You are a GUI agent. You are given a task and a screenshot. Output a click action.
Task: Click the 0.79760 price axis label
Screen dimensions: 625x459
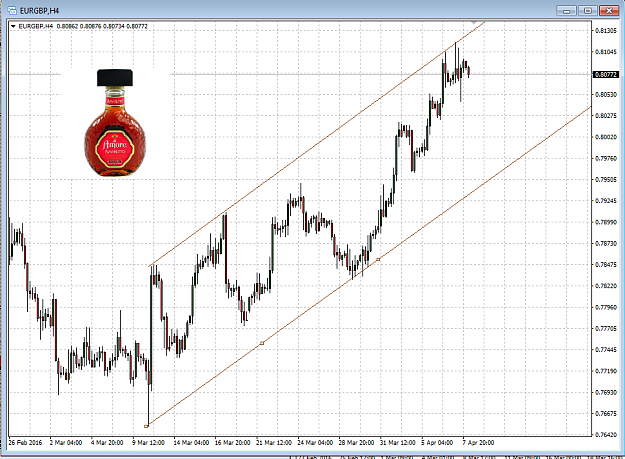point(605,158)
